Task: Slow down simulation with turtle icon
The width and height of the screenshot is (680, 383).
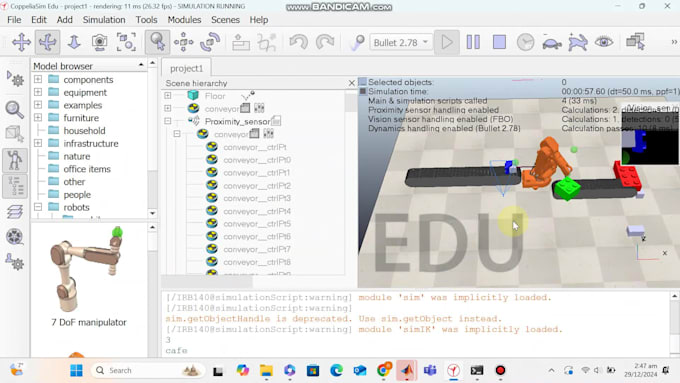Action: point(552,43)
